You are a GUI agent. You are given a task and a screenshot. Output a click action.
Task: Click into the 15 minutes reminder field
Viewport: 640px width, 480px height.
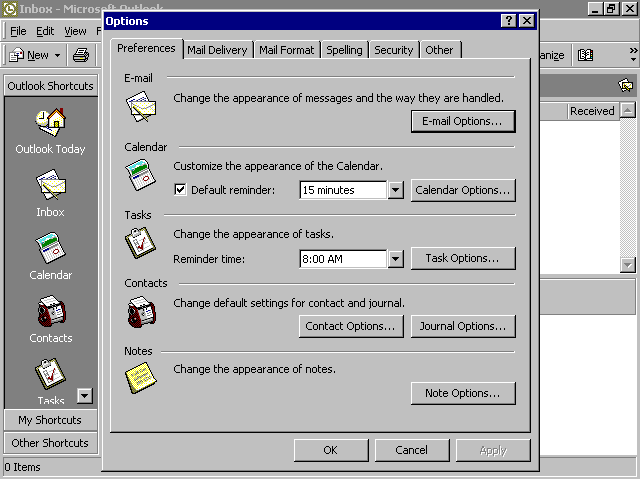pos(343,190)
